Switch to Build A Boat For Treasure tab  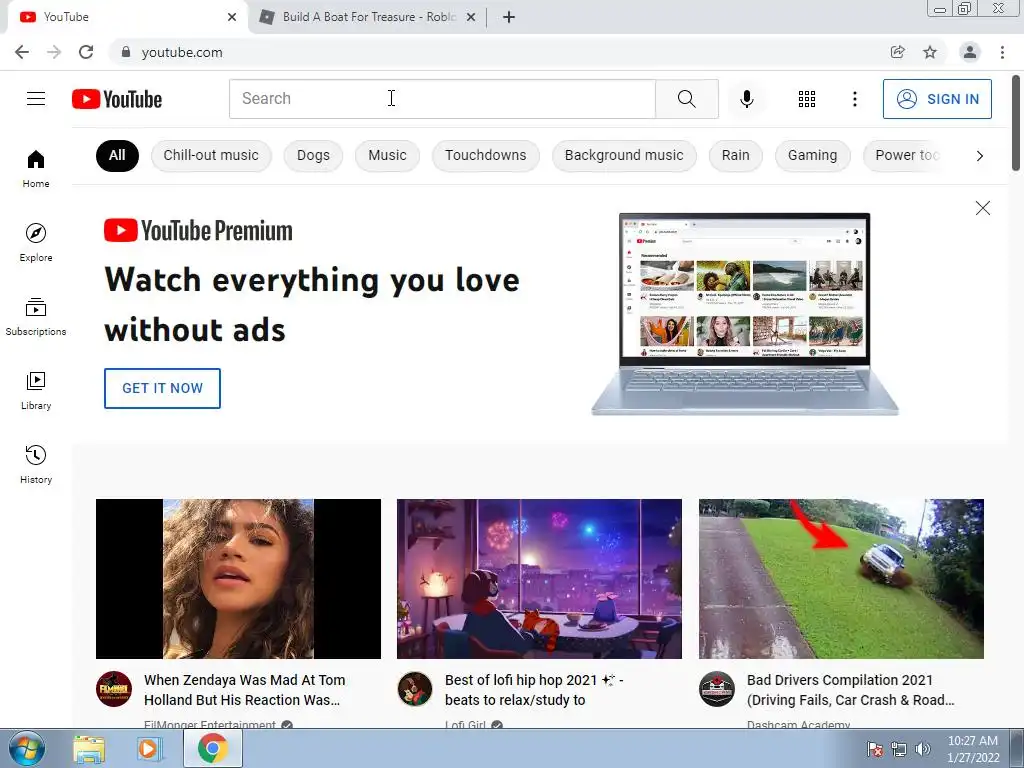click(367, 17)
